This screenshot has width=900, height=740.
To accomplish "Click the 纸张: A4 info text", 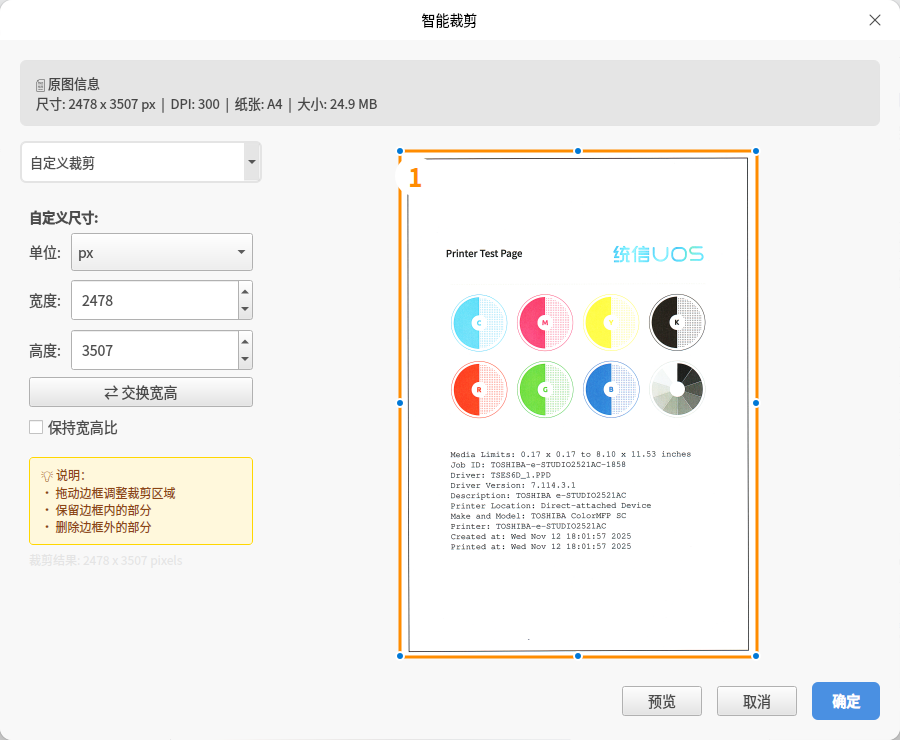I will coord(258,104).
